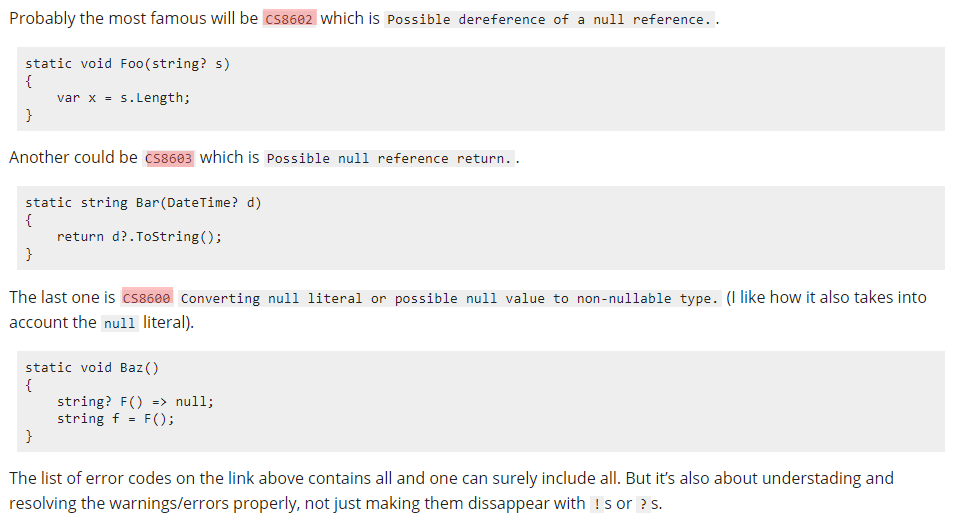Screen dimensions: 971x530
Task: Click the 'string? F() => null;' code line
Action: coord(135,401)
